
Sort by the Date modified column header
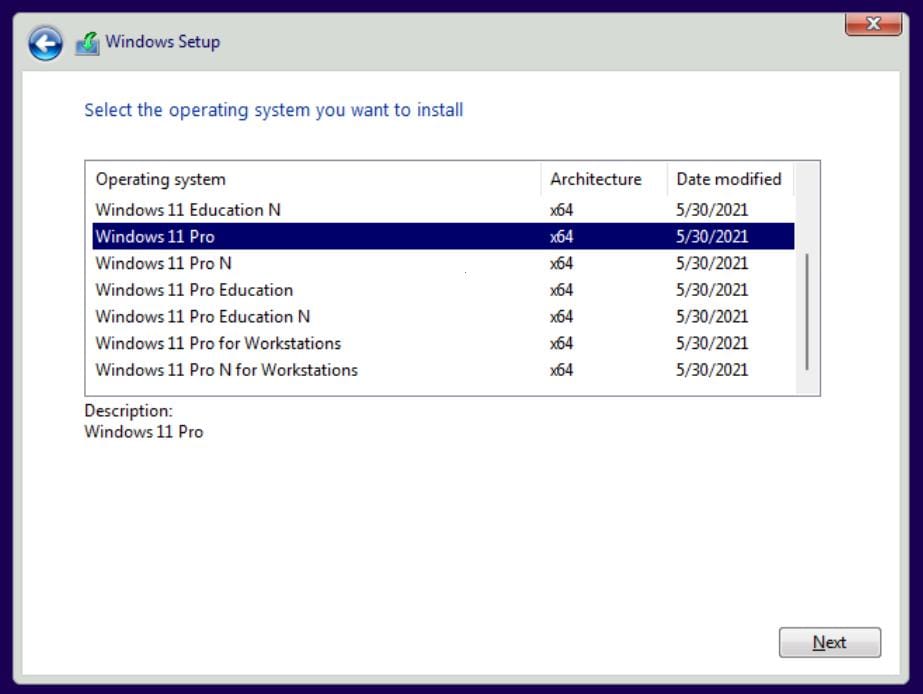pyautogui.click(x=731, y=179)
